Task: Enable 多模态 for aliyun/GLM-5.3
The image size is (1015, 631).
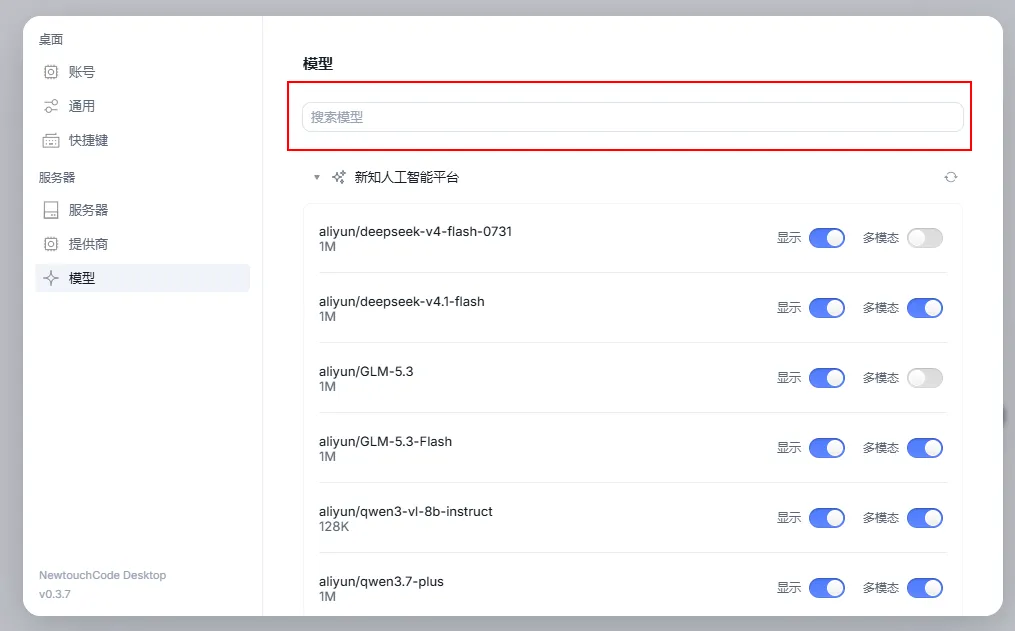Action: (x=924, y=378)
